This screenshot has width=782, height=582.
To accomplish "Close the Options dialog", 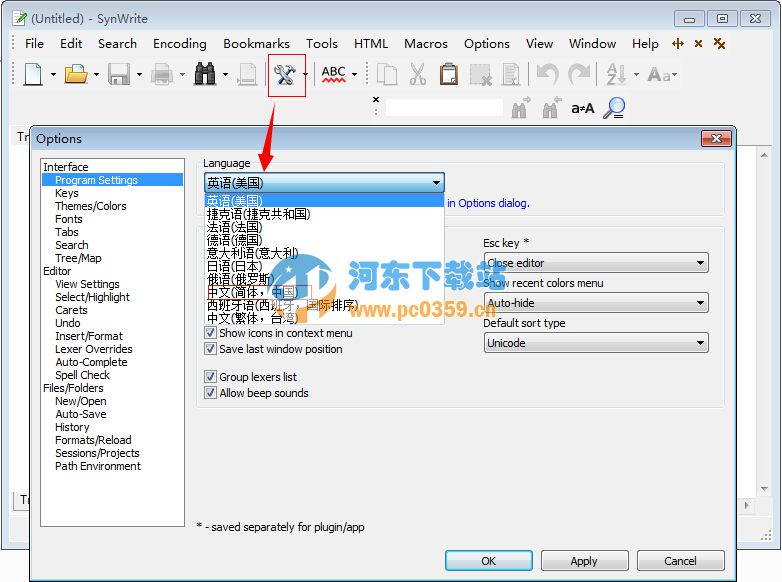I will click(716, 138).
